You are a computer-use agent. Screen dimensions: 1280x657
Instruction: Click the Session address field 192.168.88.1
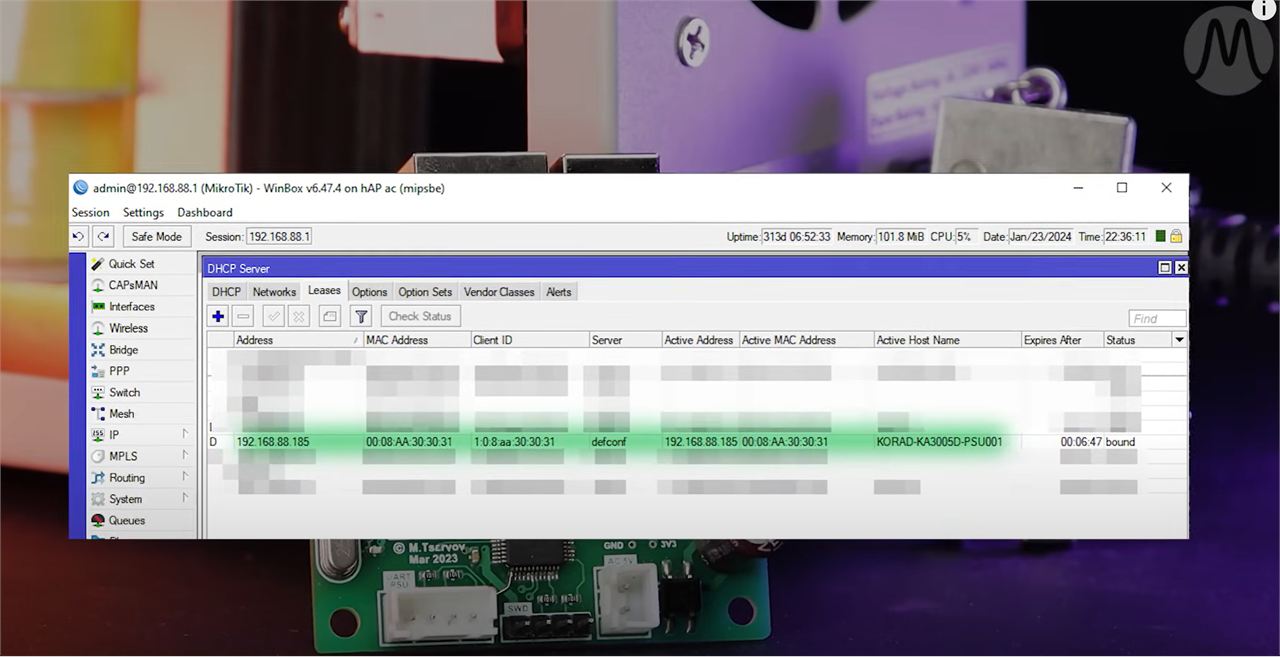[x=279, y=237]
